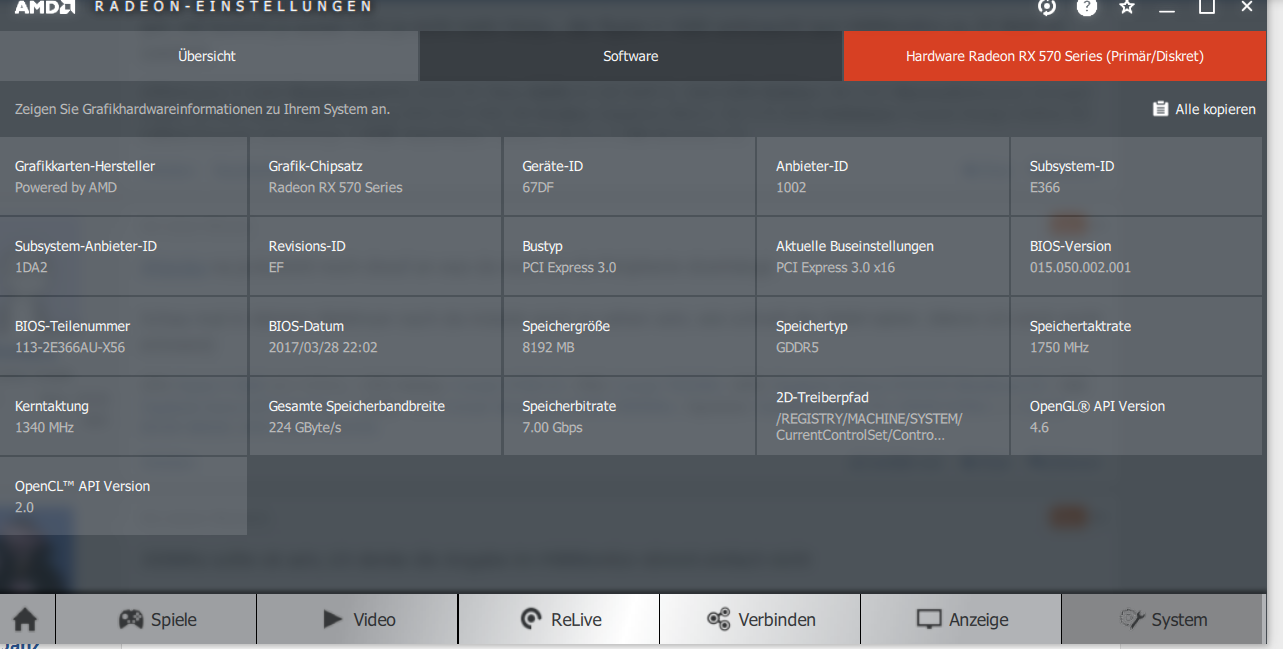This screenshot has height=649, width=1283.
Task: Select the Hardware Radeon RX 570 Series tab
Action: pyautogui.click(x=1055, y=56)
